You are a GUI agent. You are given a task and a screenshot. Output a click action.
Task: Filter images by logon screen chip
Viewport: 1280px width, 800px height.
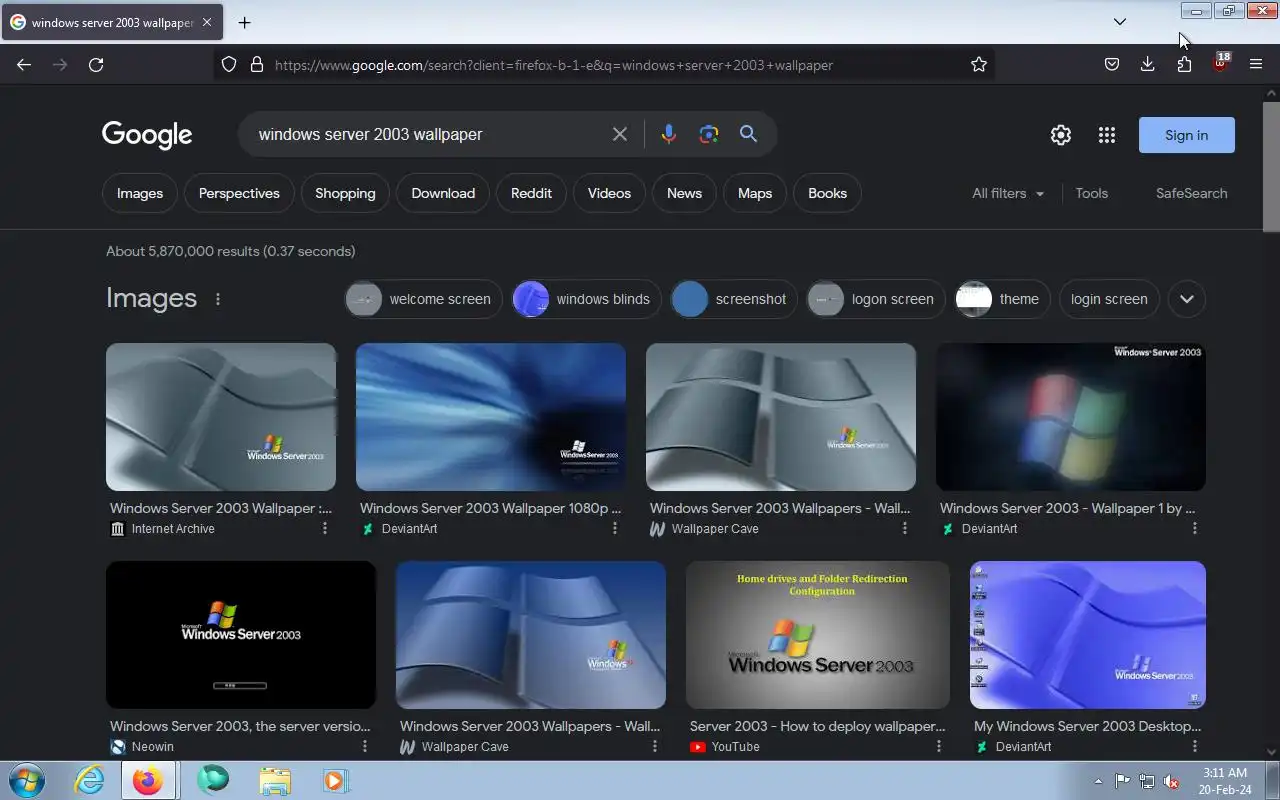click(x=876, y=299)
